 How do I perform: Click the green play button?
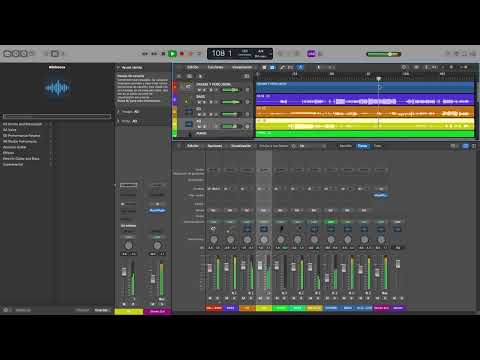(x=172, y=53)
